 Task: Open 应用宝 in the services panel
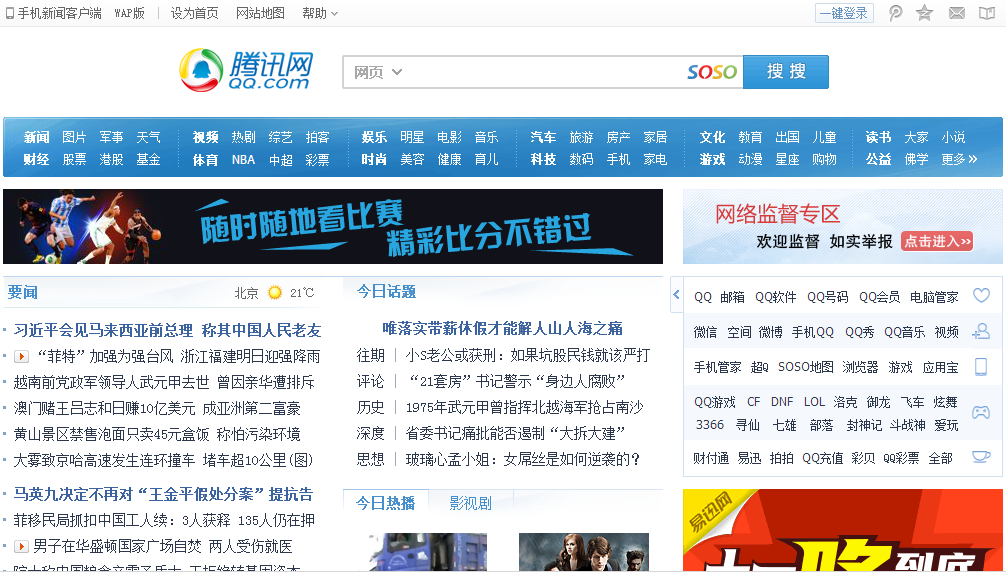[x=941, y=367]
